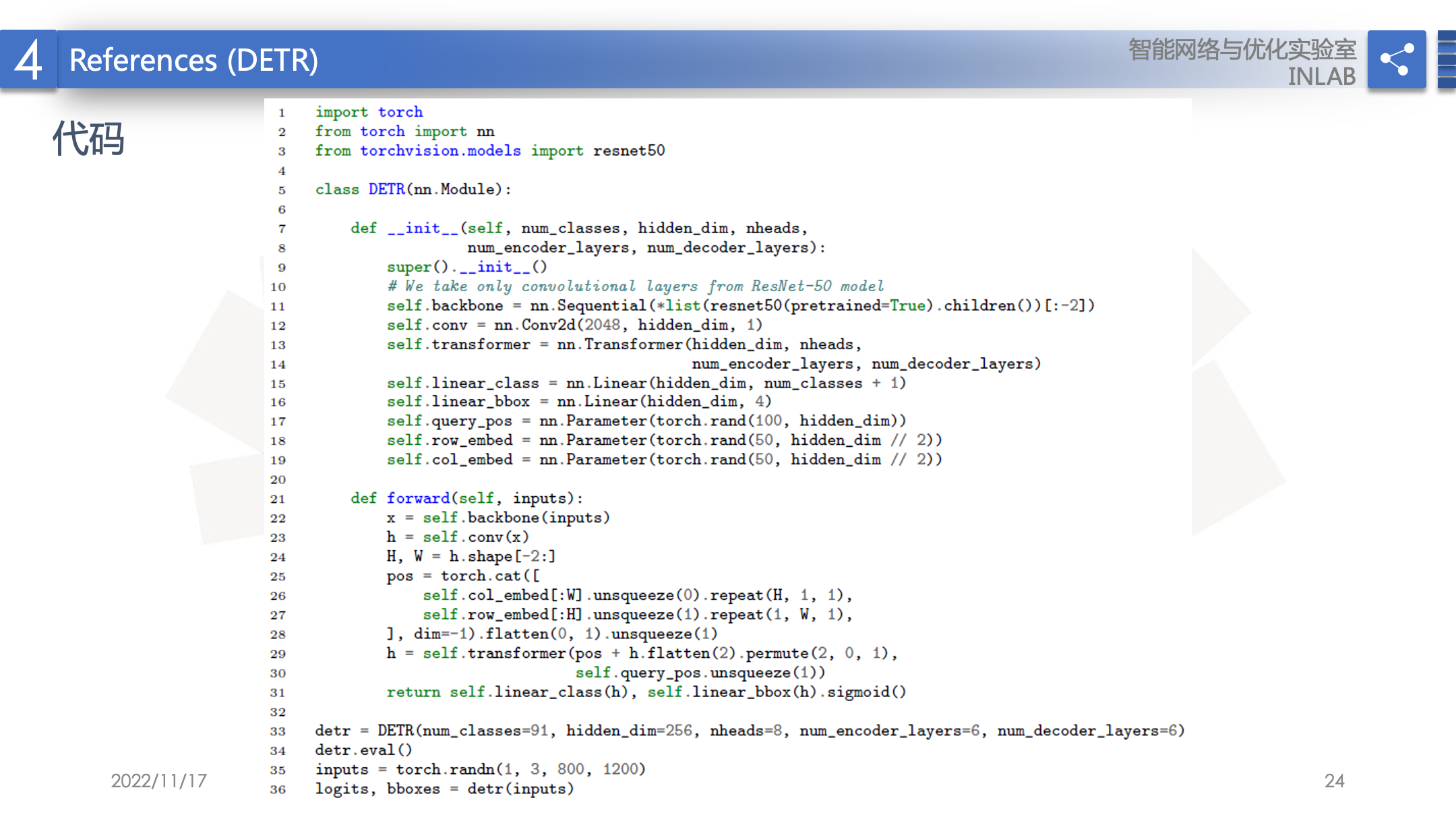Click the 'detr.eval()' code line
This screenshot has height=819, width=1456.
tap(363, 750)
